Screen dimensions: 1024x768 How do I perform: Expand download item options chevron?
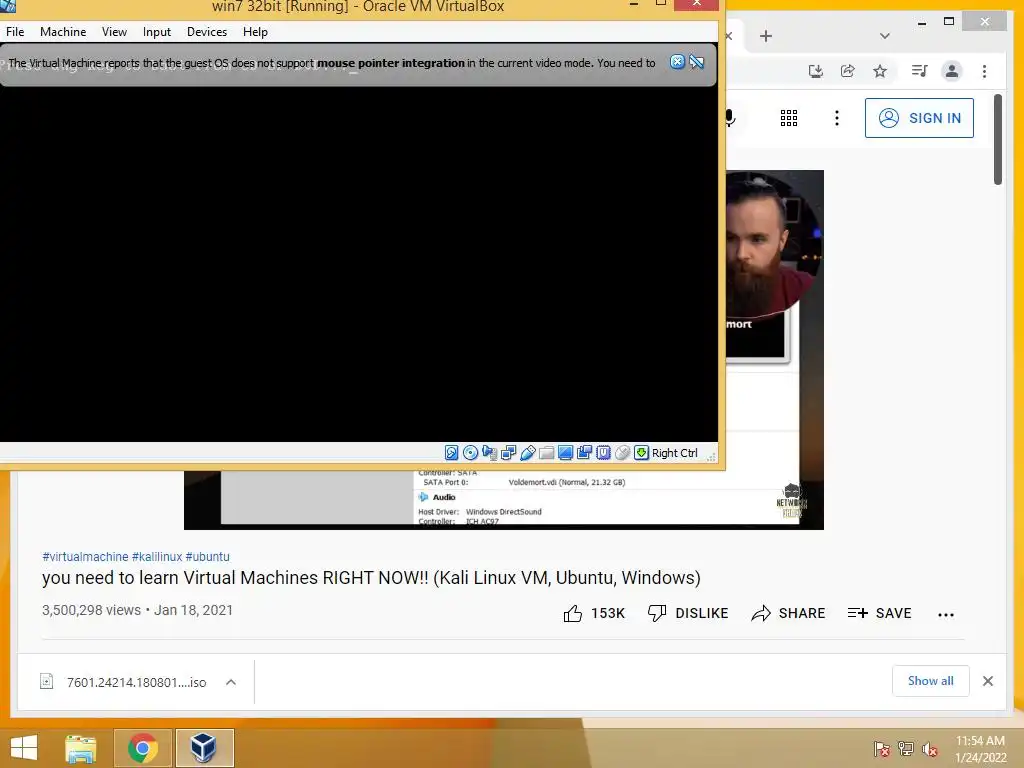[x=231, y=682]
